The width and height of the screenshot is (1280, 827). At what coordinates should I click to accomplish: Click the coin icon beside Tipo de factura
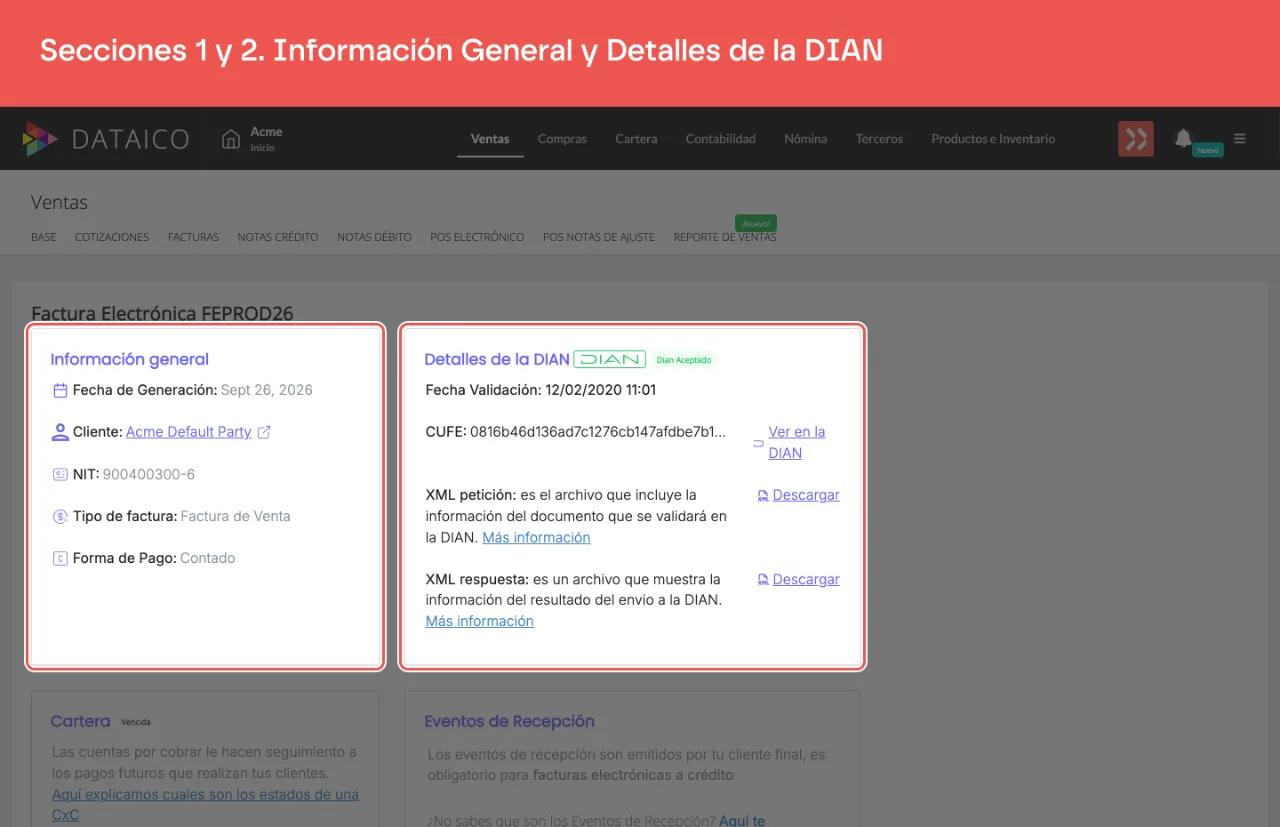tap(60, 516)
